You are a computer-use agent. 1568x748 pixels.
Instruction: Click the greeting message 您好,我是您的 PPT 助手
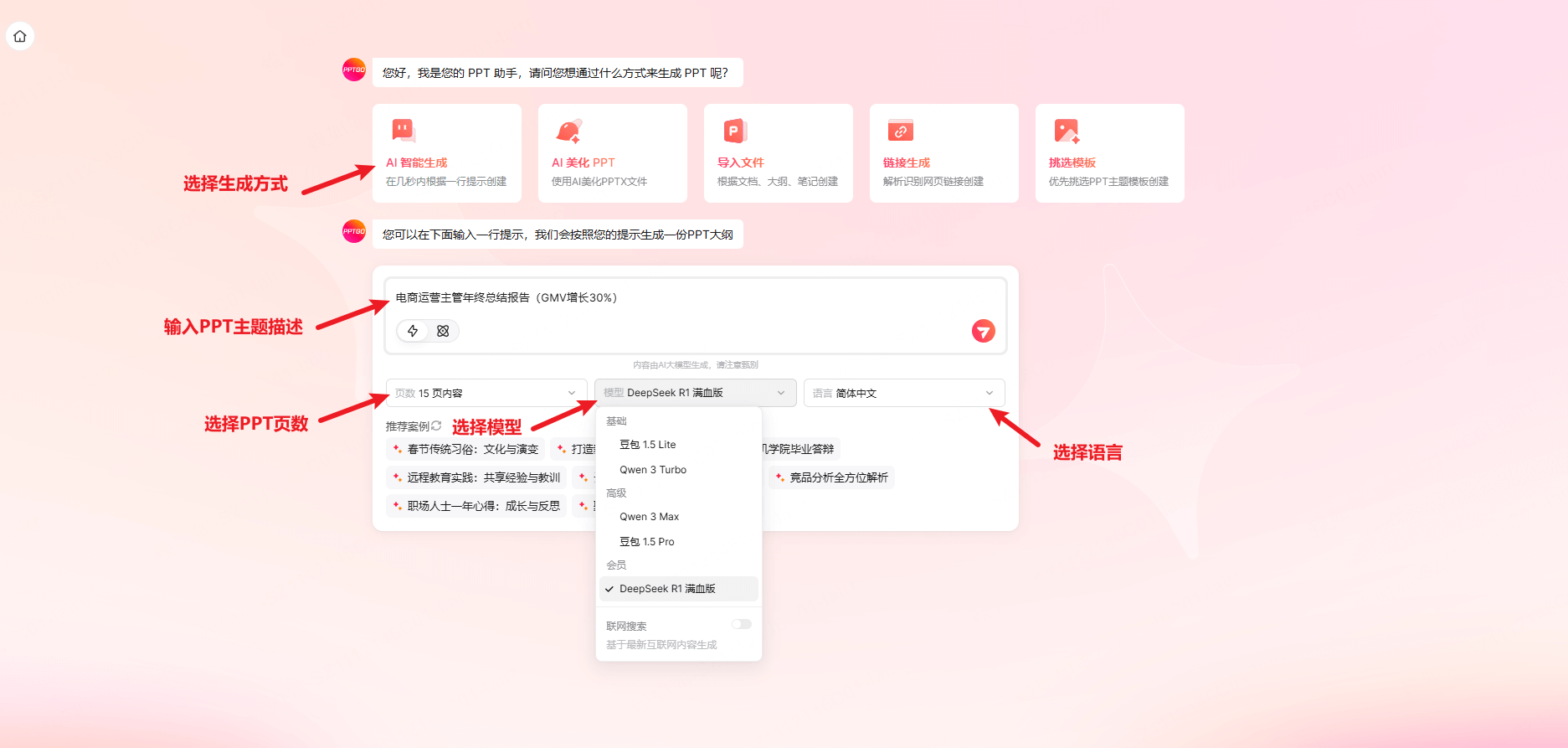point(557,73)
